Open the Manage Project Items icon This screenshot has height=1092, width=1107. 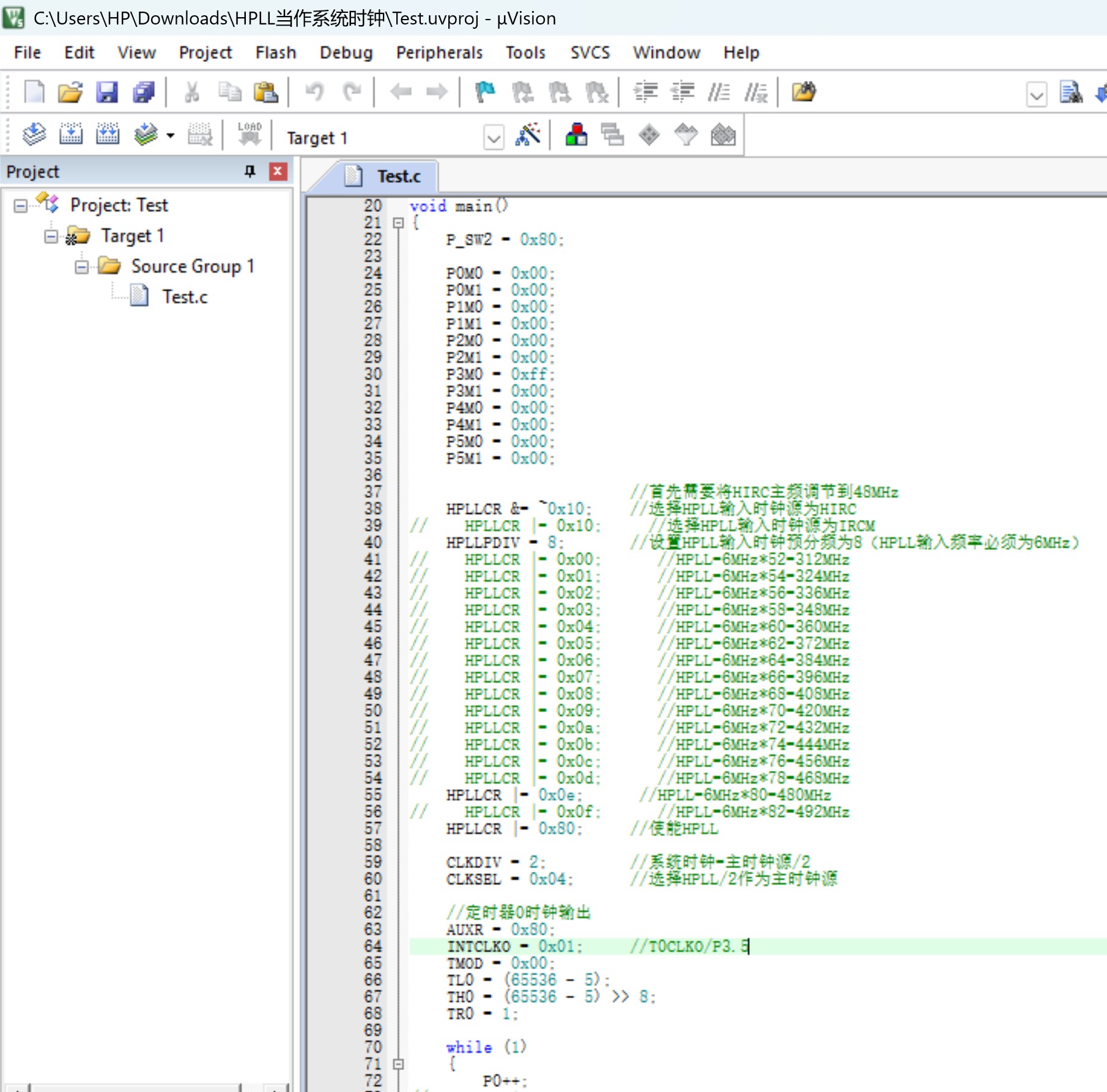576,134
